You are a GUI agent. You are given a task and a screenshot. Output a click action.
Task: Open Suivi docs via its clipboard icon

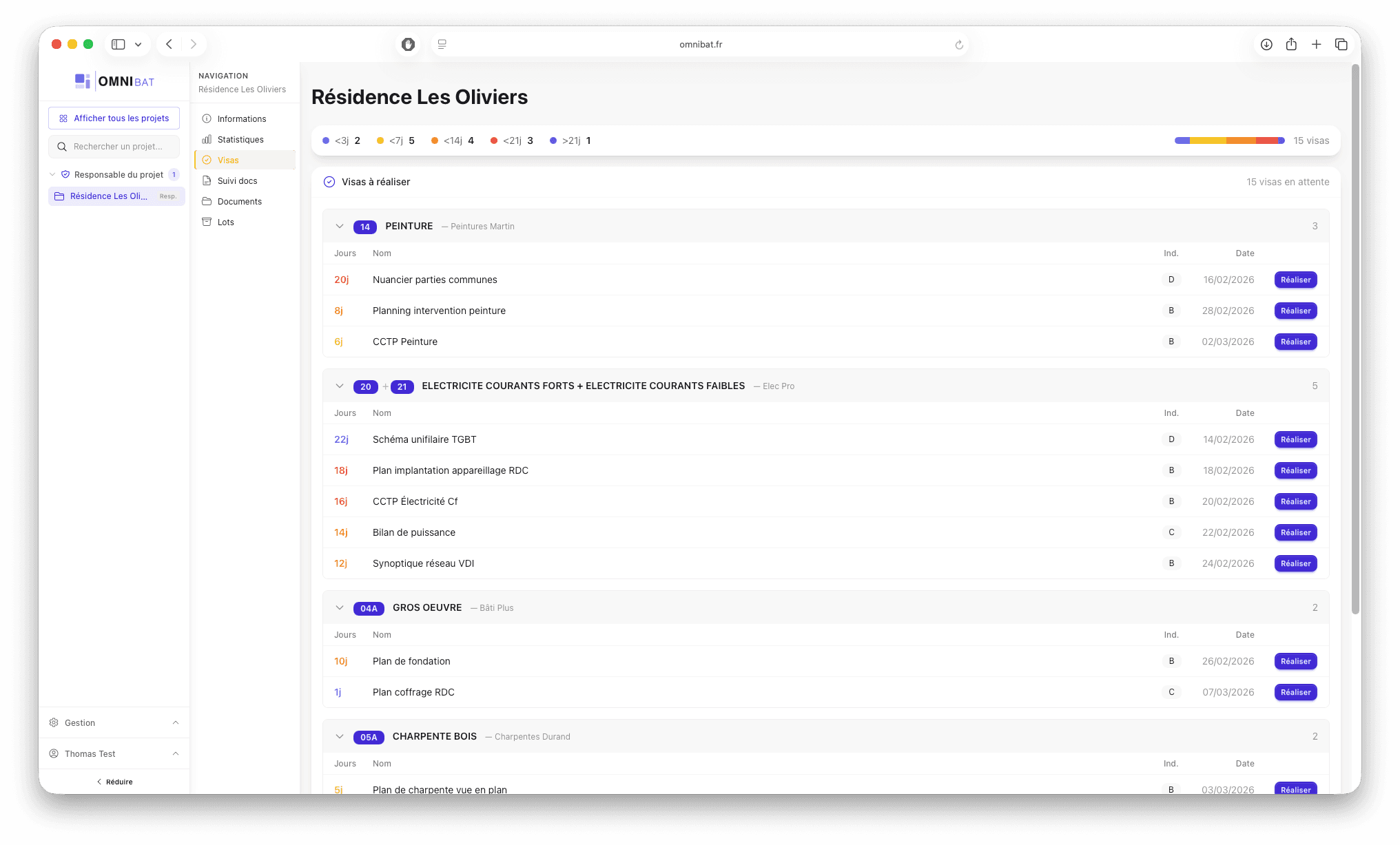tap(207, 180)
